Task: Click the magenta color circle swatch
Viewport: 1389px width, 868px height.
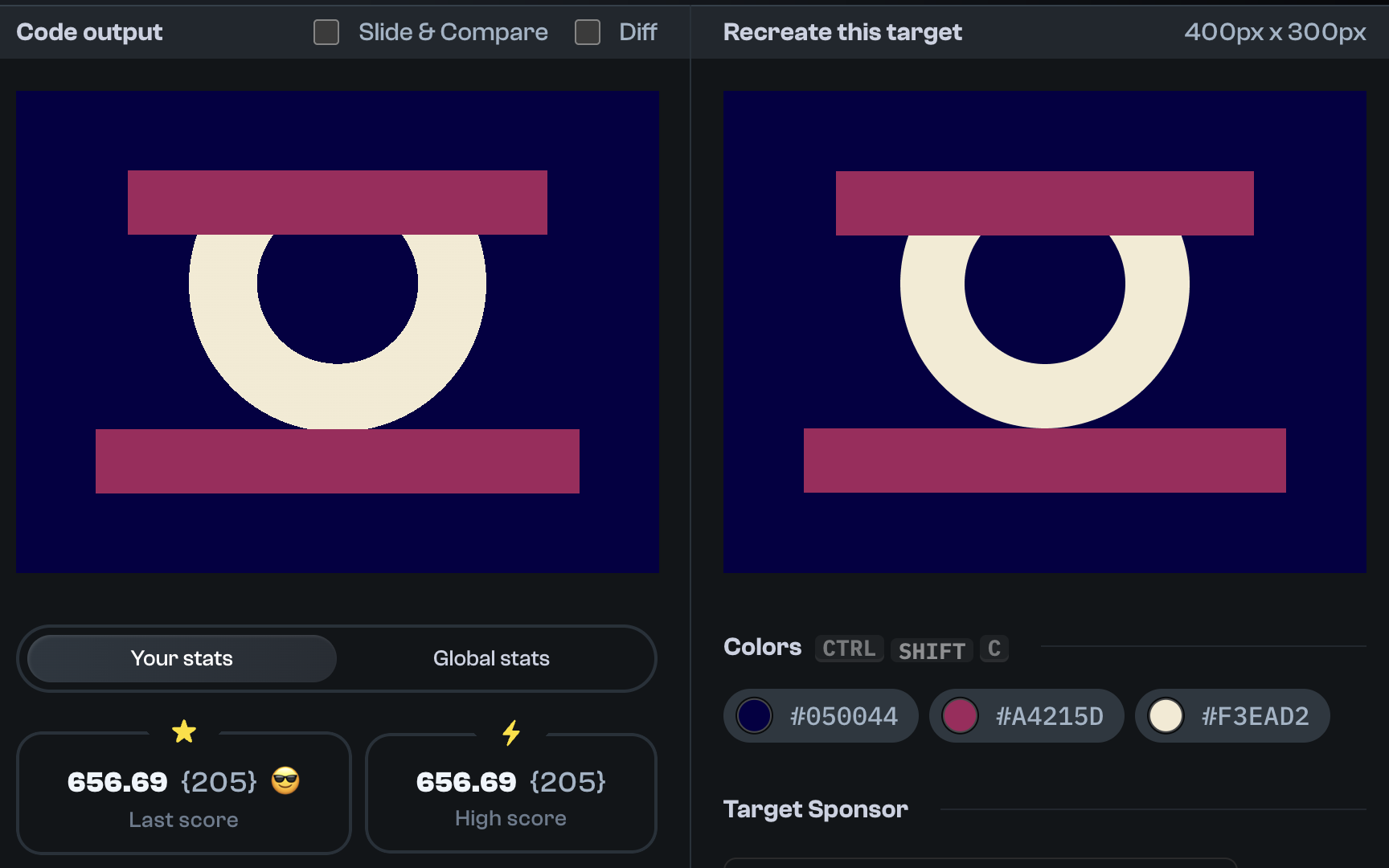Action: tap(960, 715)
